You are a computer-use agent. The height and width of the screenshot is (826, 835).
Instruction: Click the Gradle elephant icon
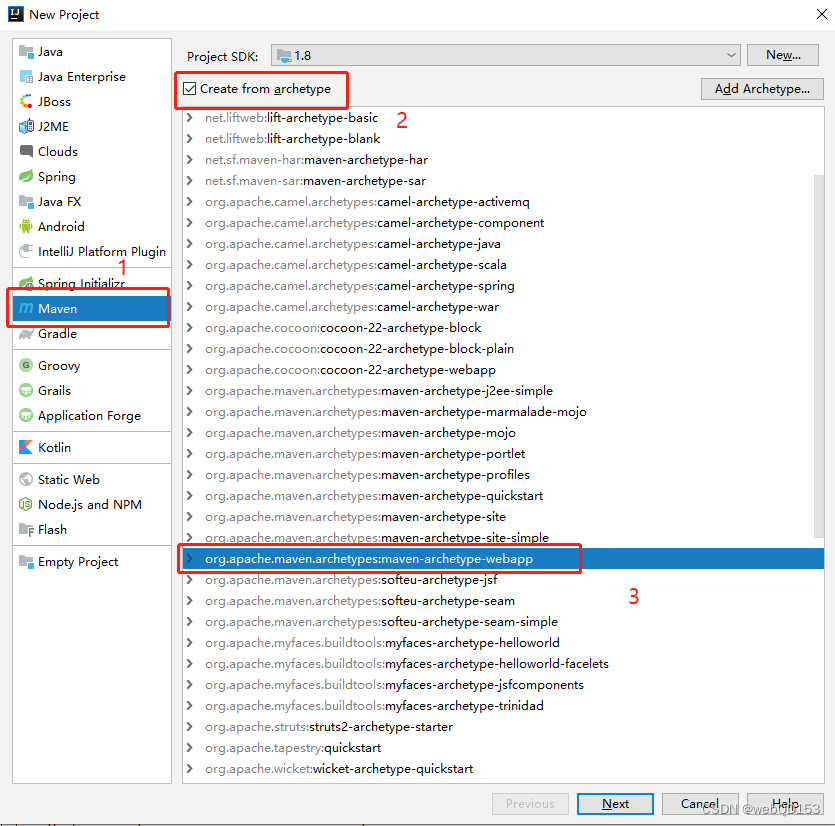pyautogui.click(x=26, y=334)
